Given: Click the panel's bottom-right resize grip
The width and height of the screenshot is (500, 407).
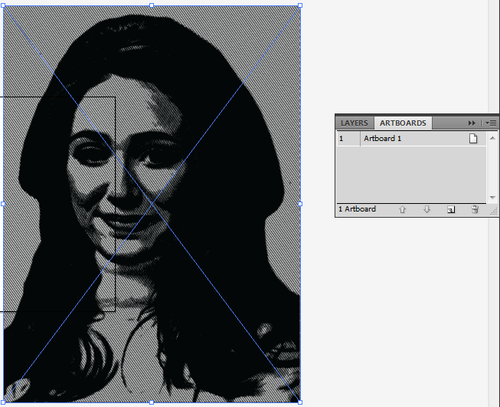Looking at the screenshot, I should tap(493, 211).
